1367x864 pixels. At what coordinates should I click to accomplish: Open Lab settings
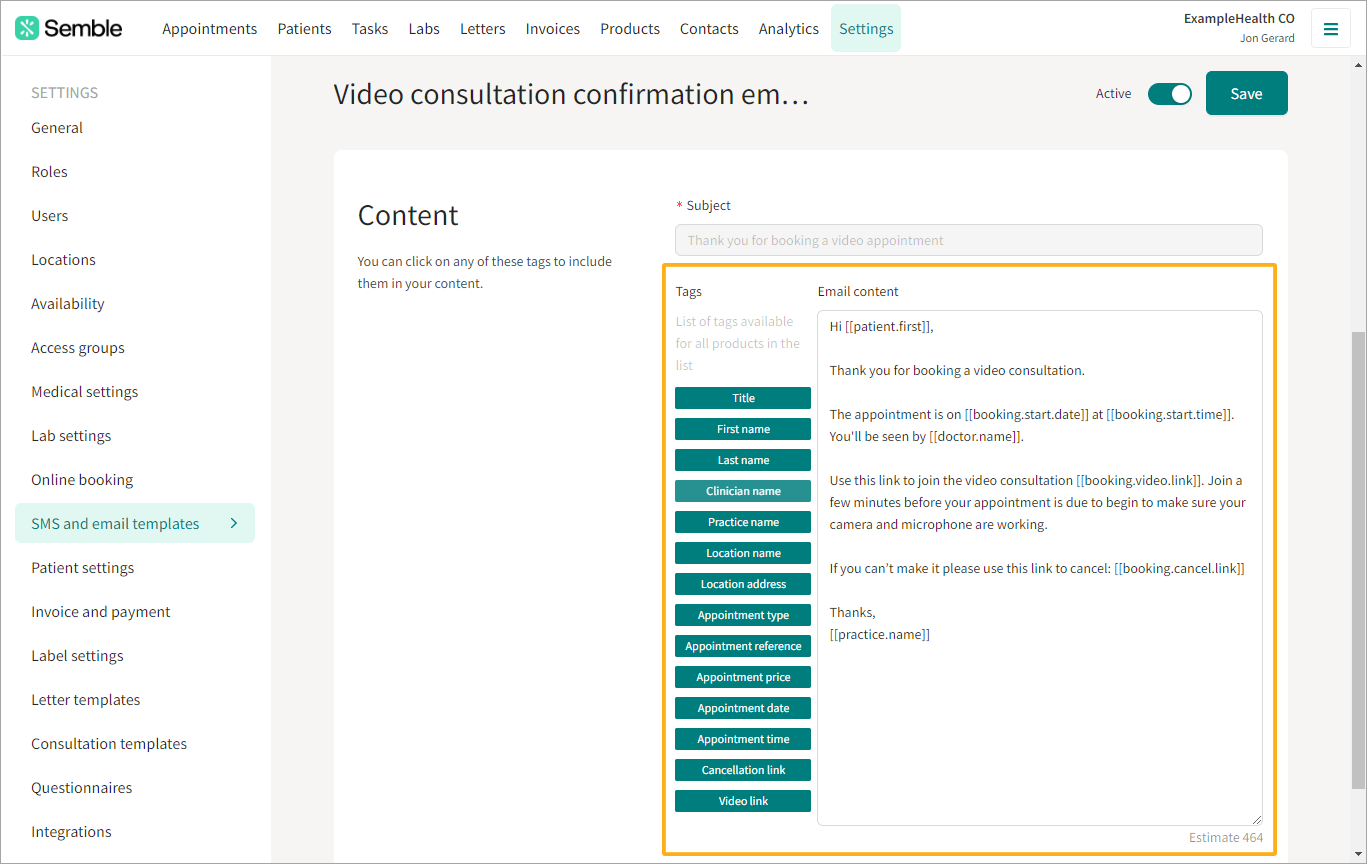coord(71,436)
